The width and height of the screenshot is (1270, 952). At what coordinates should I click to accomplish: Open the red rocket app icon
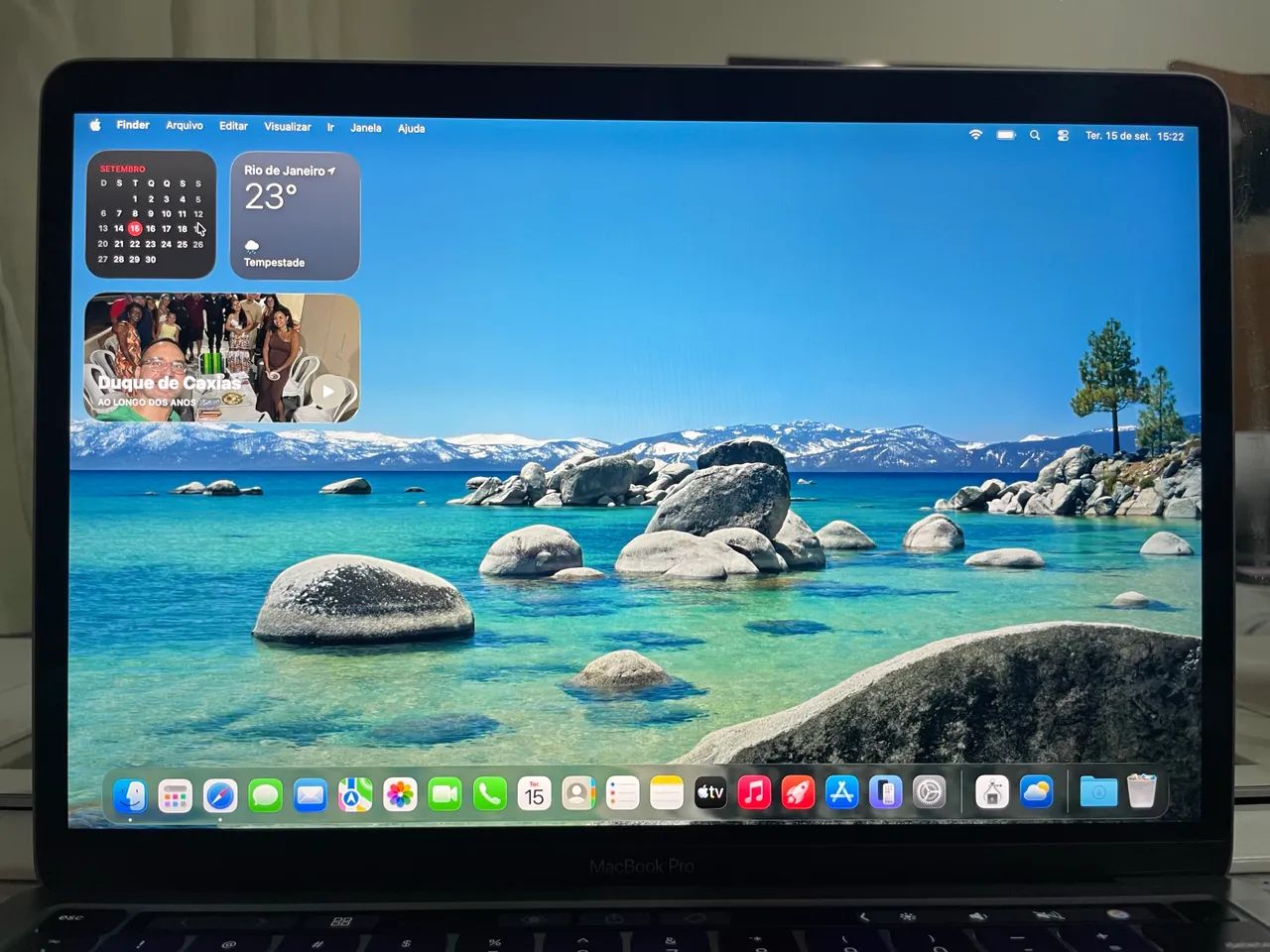click(798, 792)
